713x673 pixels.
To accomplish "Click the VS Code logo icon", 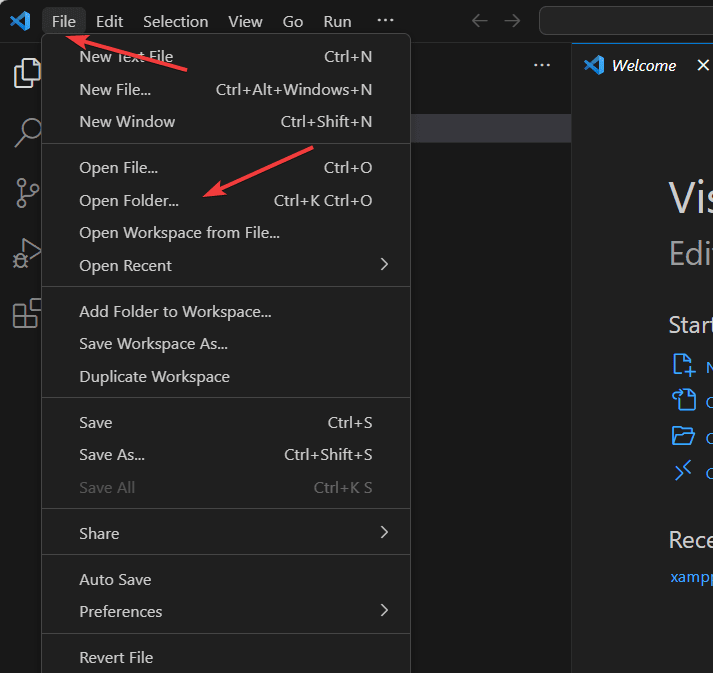I will (x=20, y=21).
